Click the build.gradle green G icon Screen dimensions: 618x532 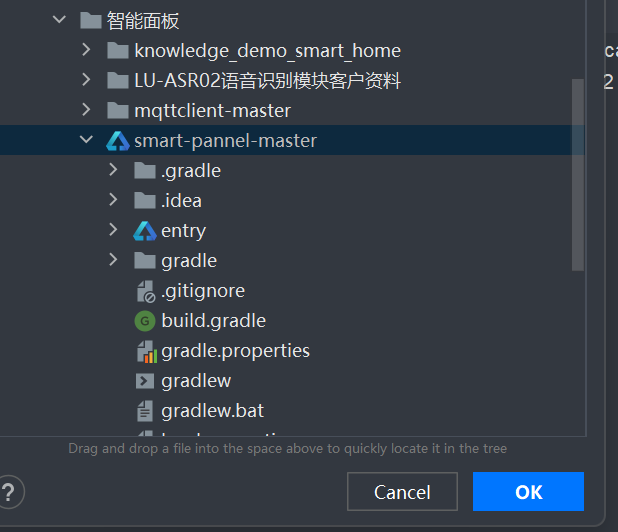[x=145, y=321]
